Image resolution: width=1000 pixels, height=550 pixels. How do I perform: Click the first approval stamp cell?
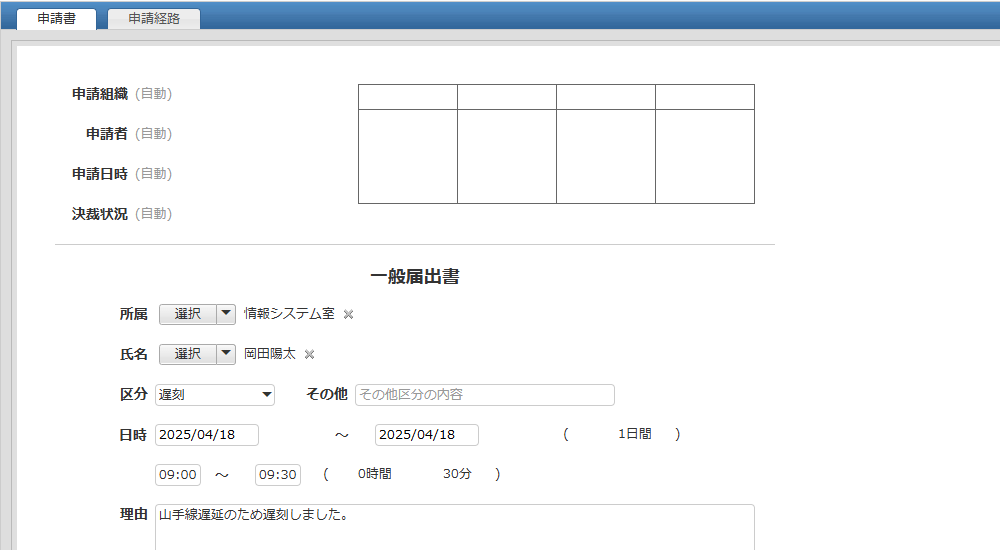click(408, 156)
